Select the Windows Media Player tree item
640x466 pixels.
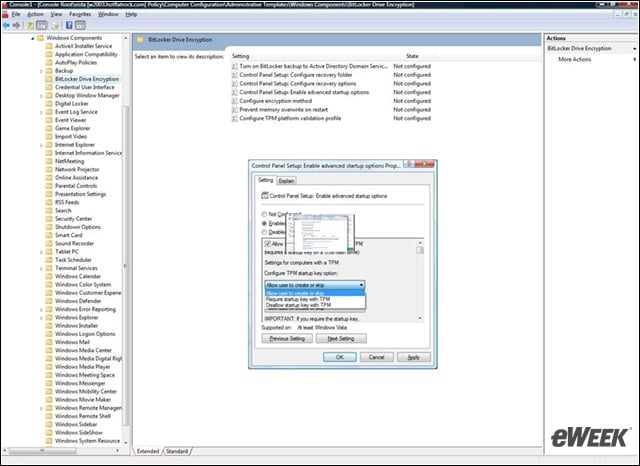(83, 366)
